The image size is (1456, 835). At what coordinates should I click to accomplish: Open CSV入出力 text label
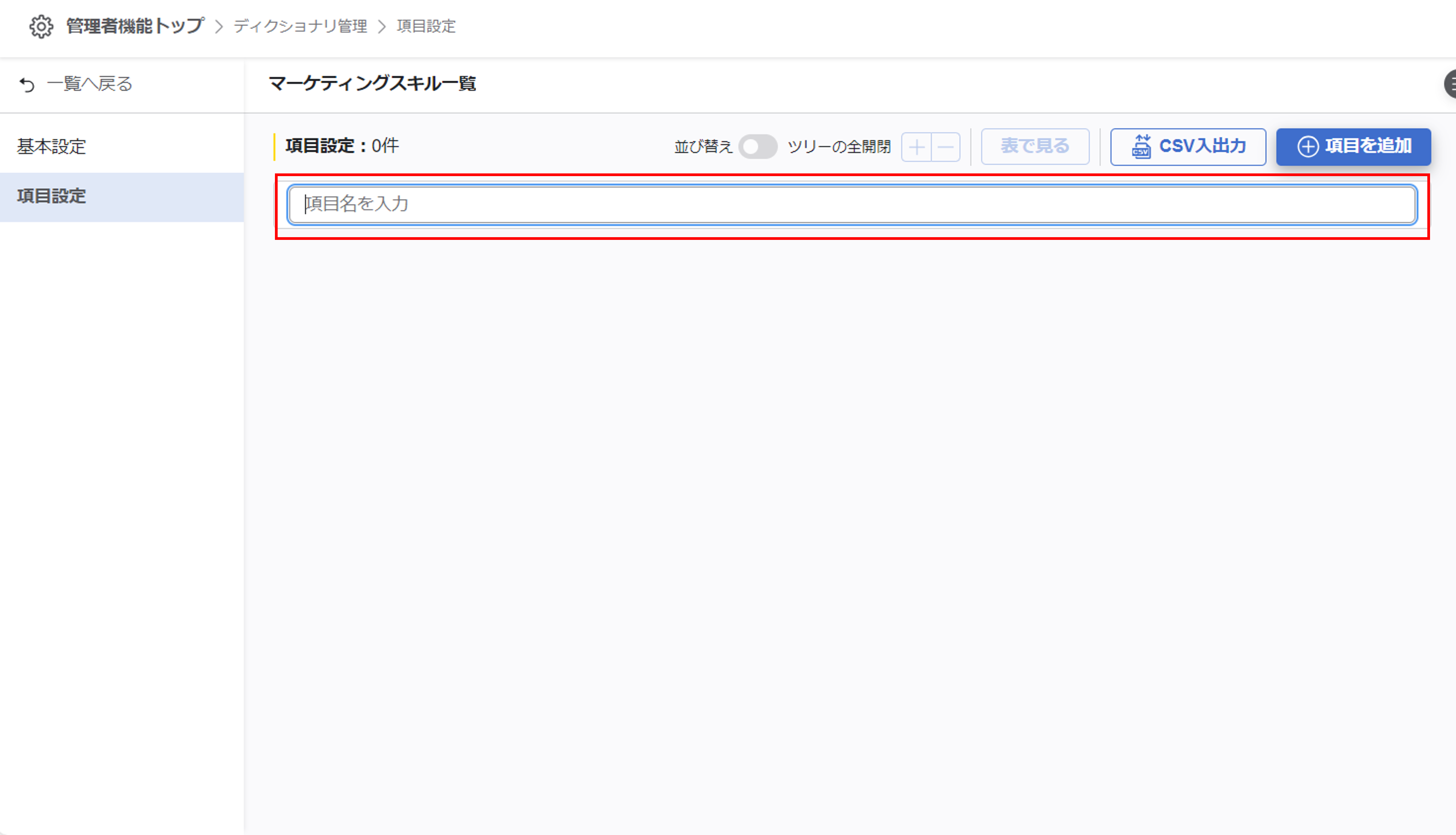pos(1203,146)
